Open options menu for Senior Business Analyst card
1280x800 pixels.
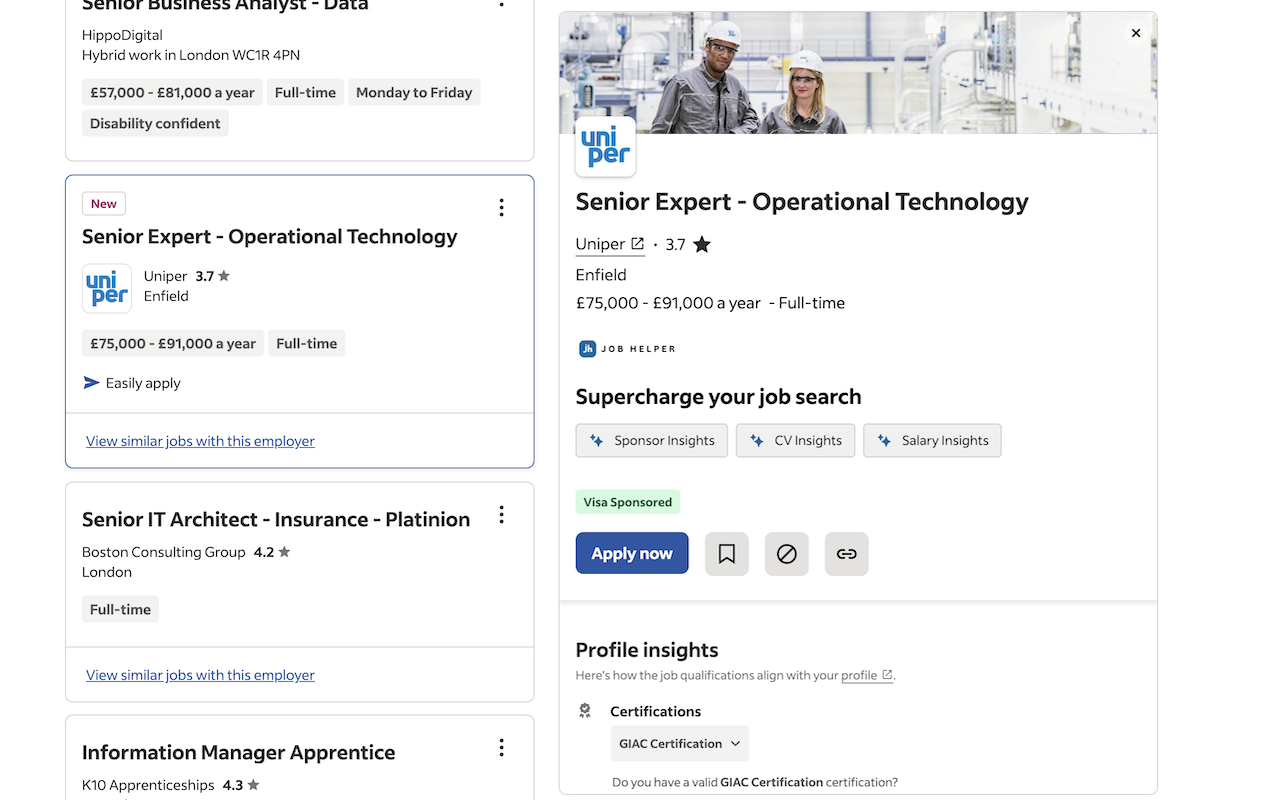click(501, 5)
